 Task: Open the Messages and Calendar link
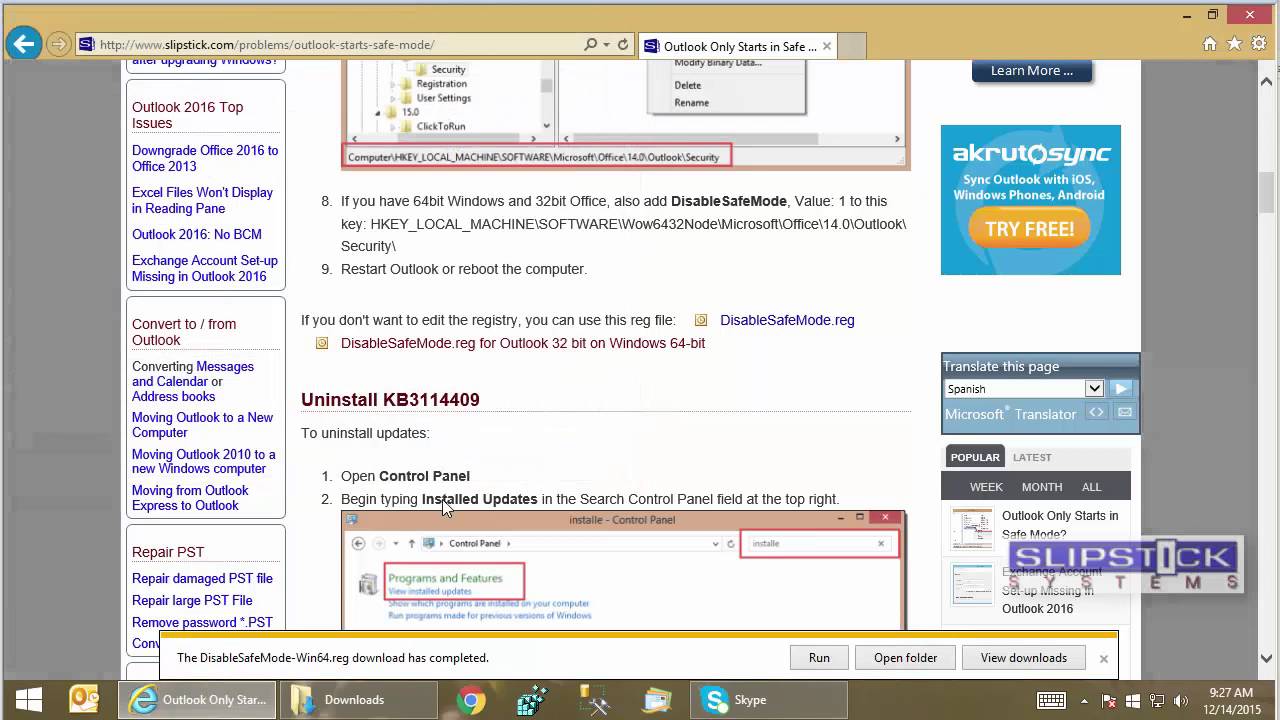point(193,374)
